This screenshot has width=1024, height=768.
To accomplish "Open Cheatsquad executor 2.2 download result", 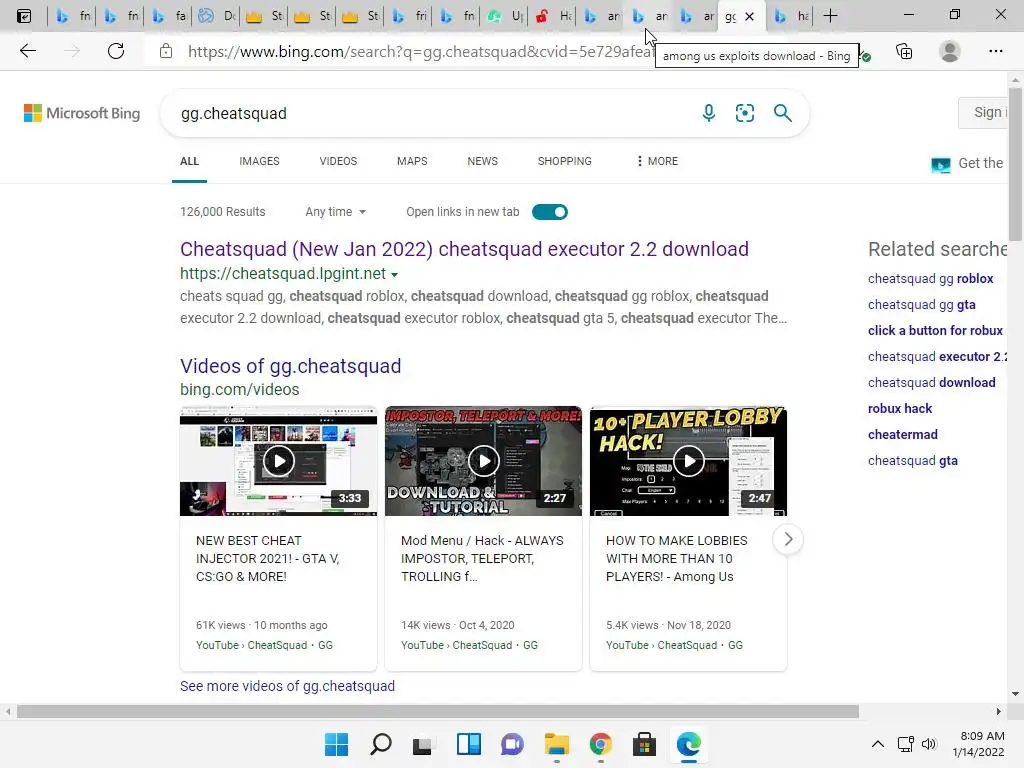I will click(x=464, y=249).
